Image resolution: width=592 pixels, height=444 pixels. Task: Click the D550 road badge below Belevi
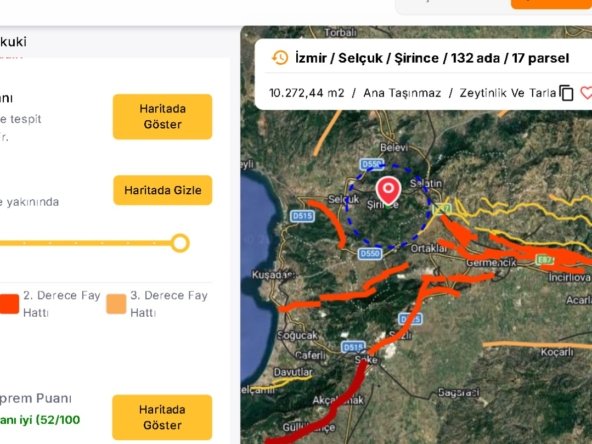372,164
